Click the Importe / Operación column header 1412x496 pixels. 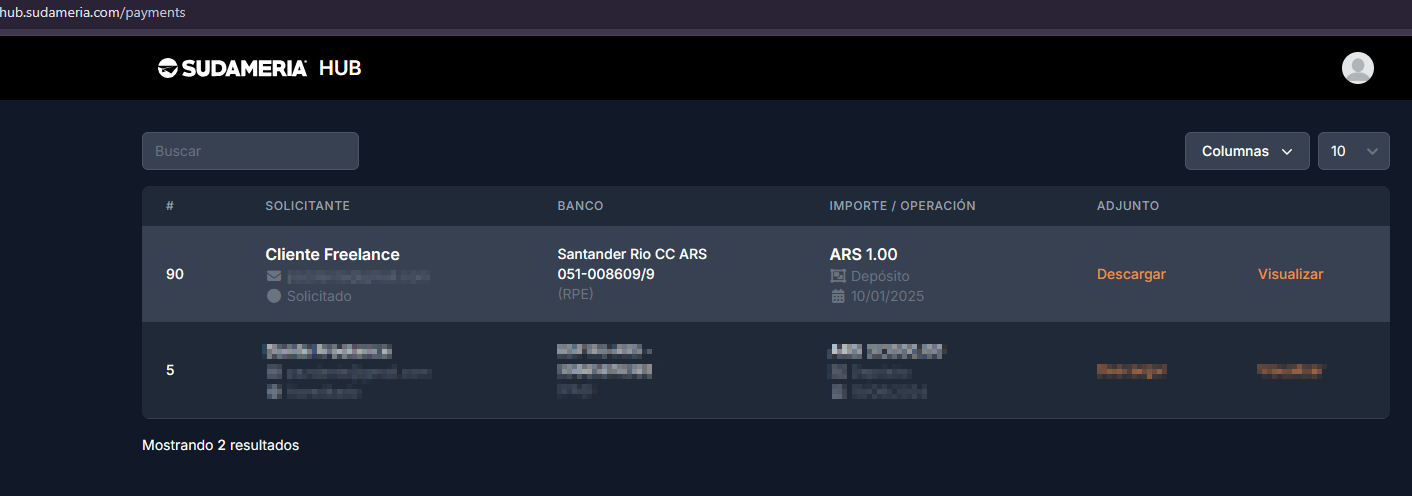click(x=902, y=206)
